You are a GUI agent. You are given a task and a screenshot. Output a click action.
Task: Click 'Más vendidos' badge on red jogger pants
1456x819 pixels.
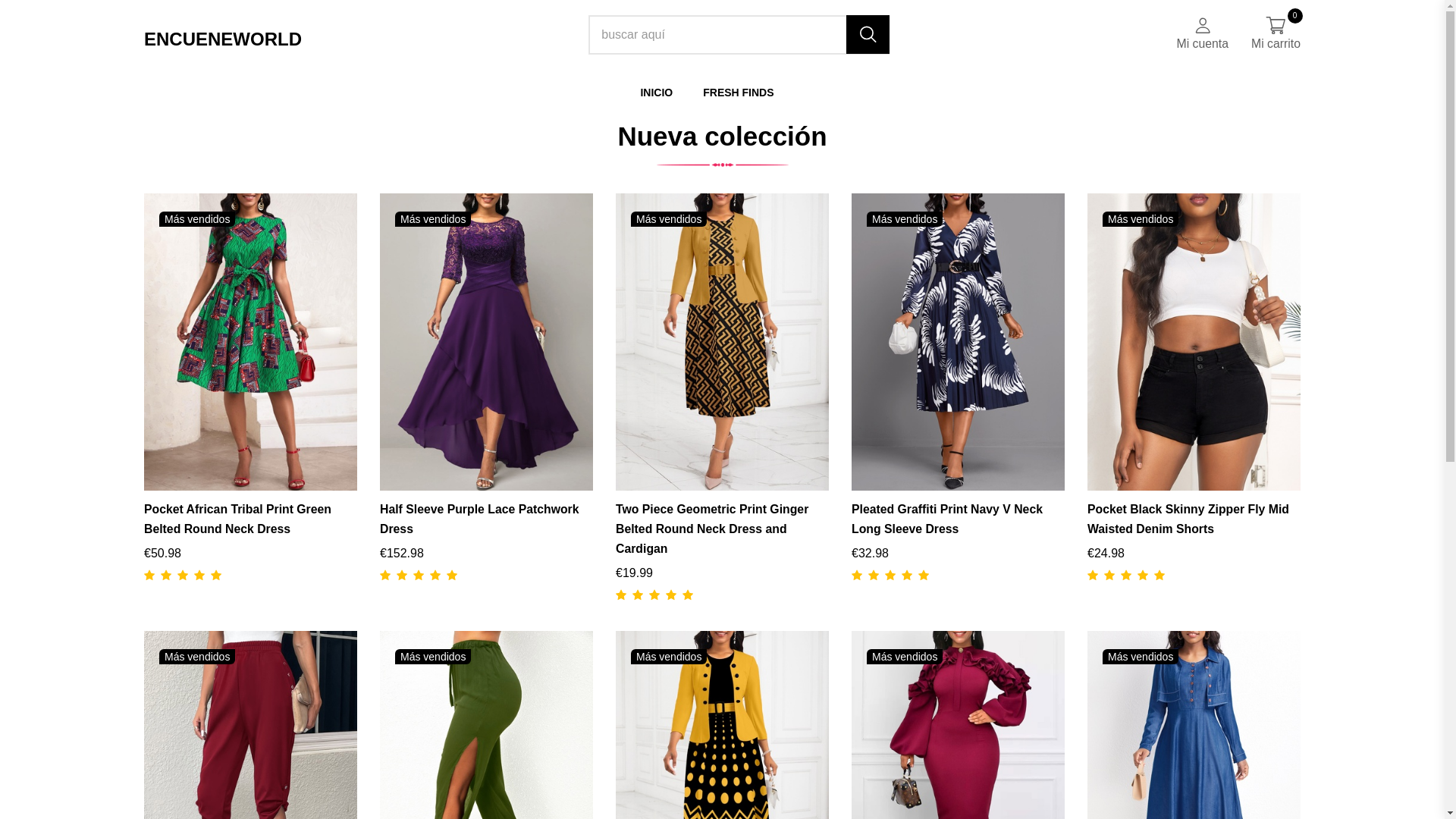(197, 657)
